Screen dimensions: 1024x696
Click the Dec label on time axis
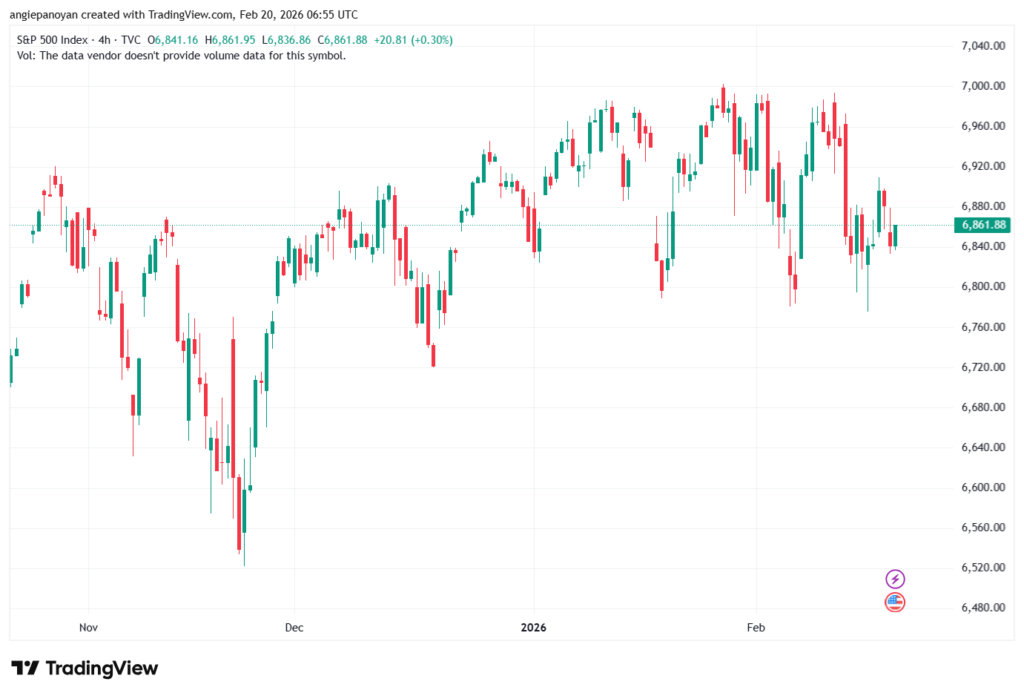click(294, 628)
